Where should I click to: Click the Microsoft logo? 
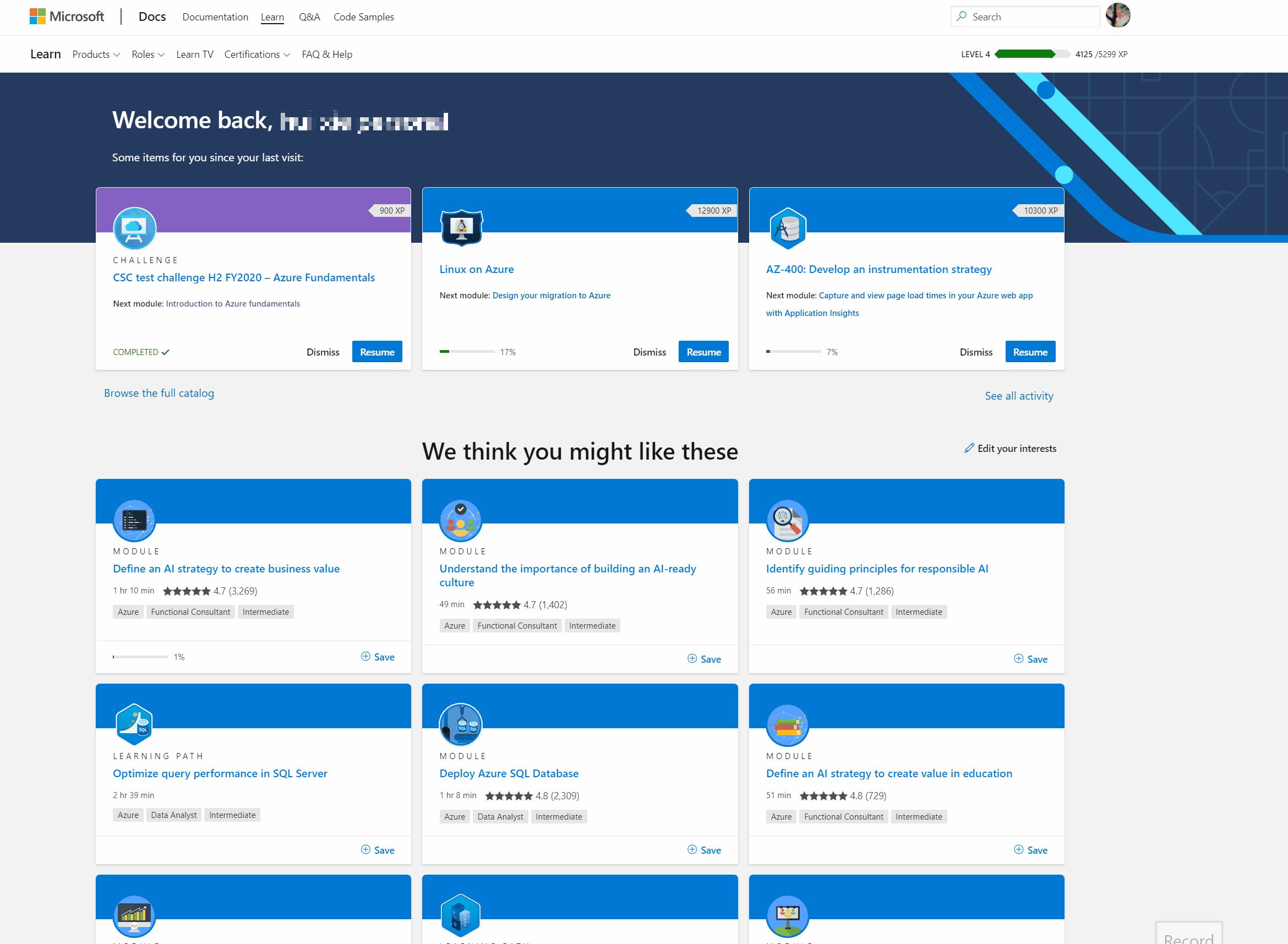(x=67, y=17)
